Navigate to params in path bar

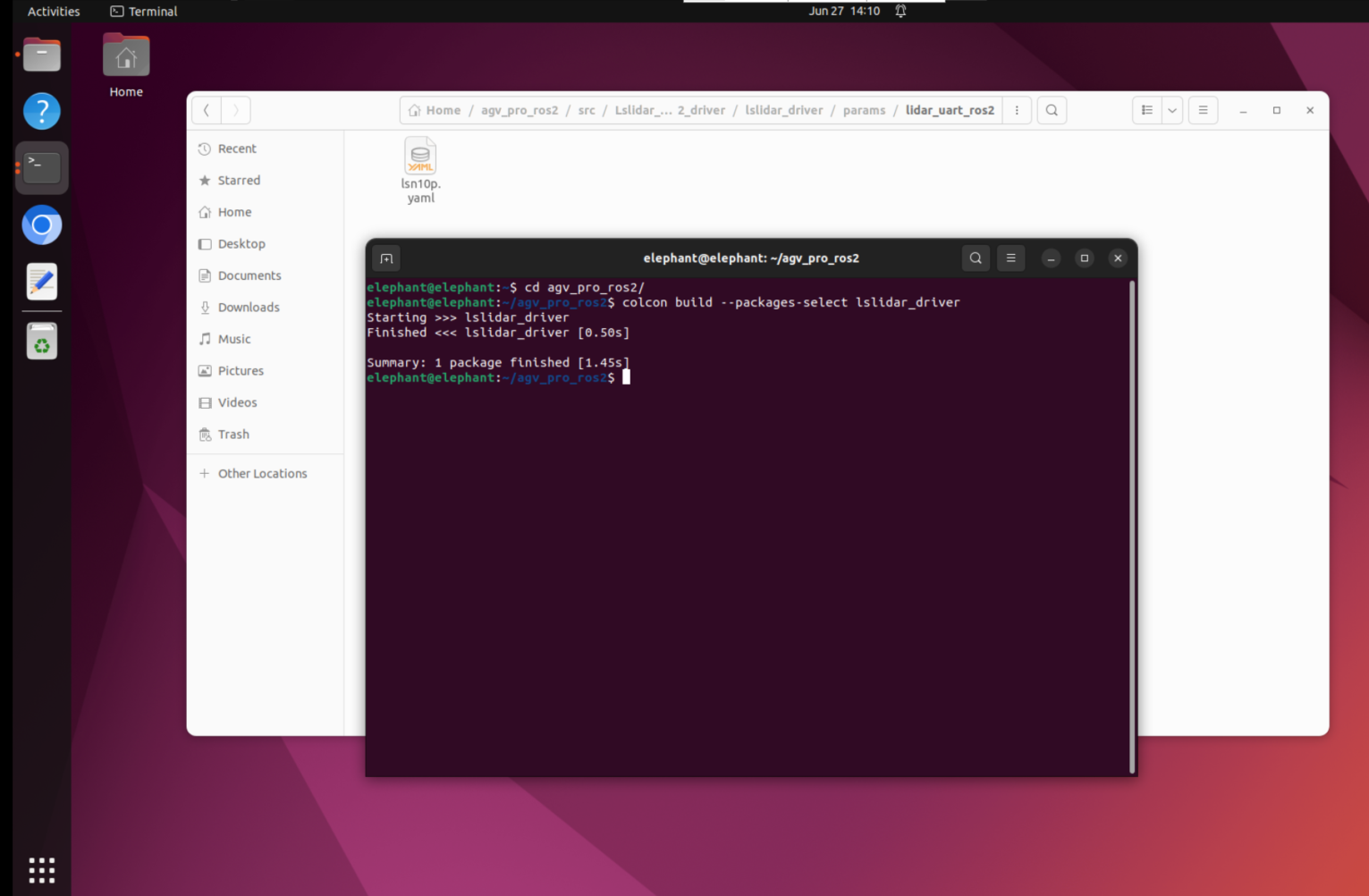[864, 110]
